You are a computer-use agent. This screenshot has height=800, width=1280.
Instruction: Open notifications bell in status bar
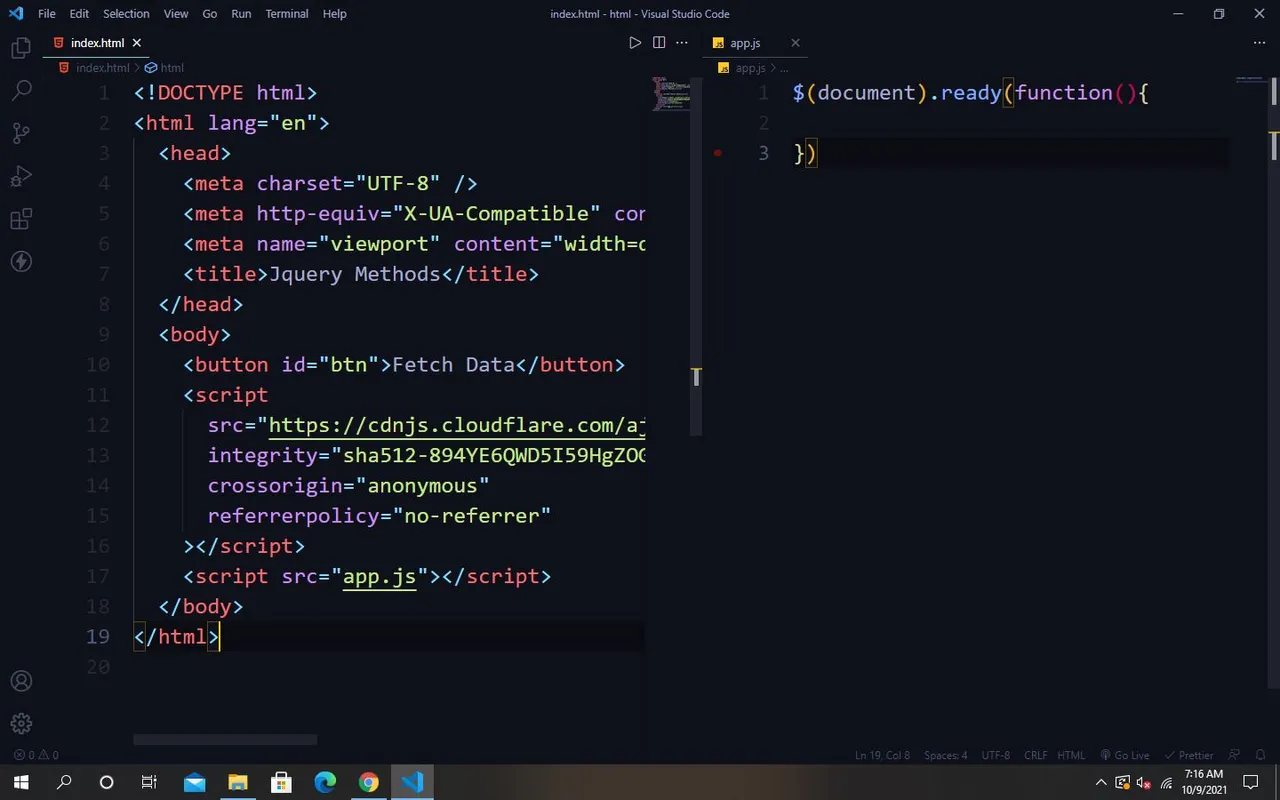pos(1261,755)
